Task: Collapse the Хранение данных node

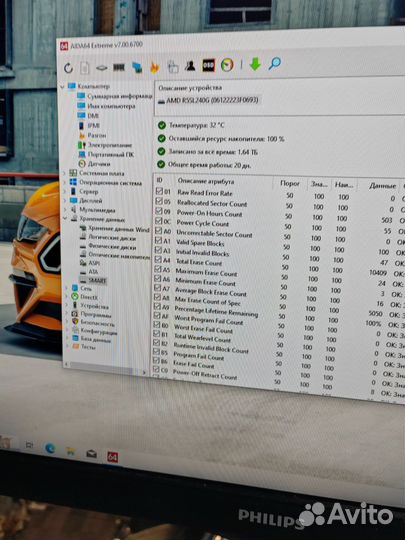Action: coord(65,218)
